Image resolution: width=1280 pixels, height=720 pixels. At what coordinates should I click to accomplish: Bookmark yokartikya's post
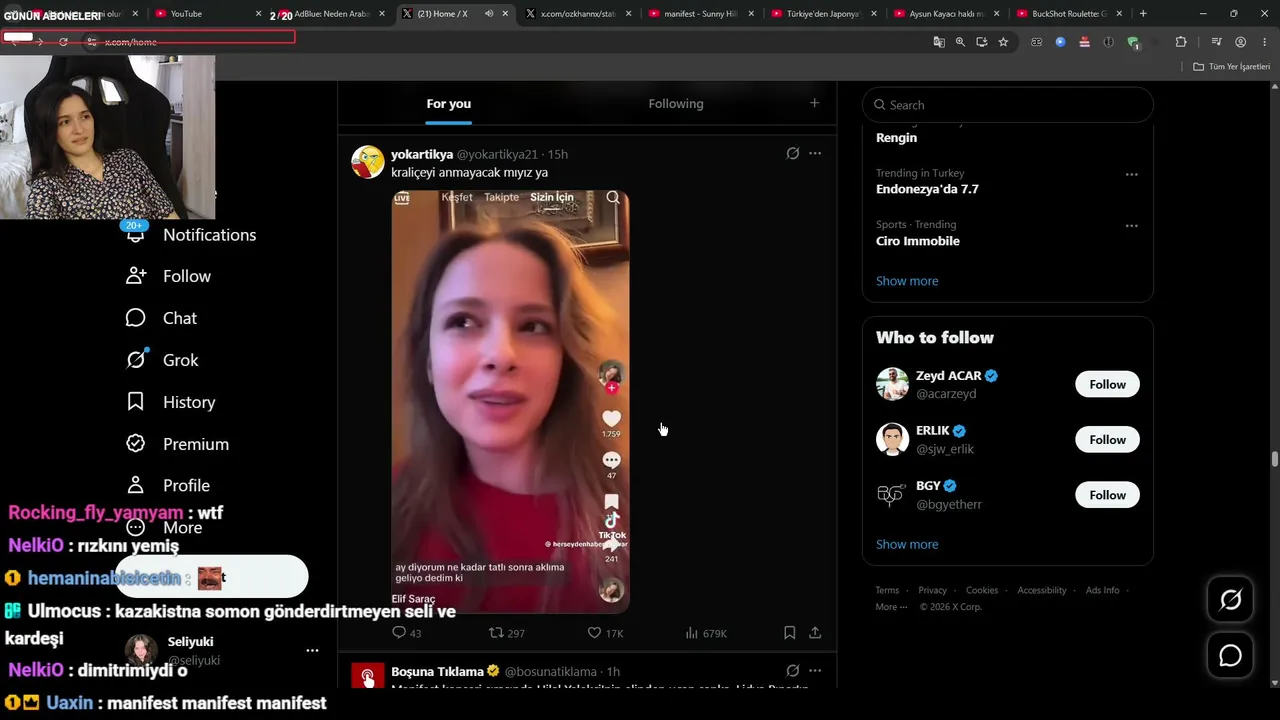[789, 633]
